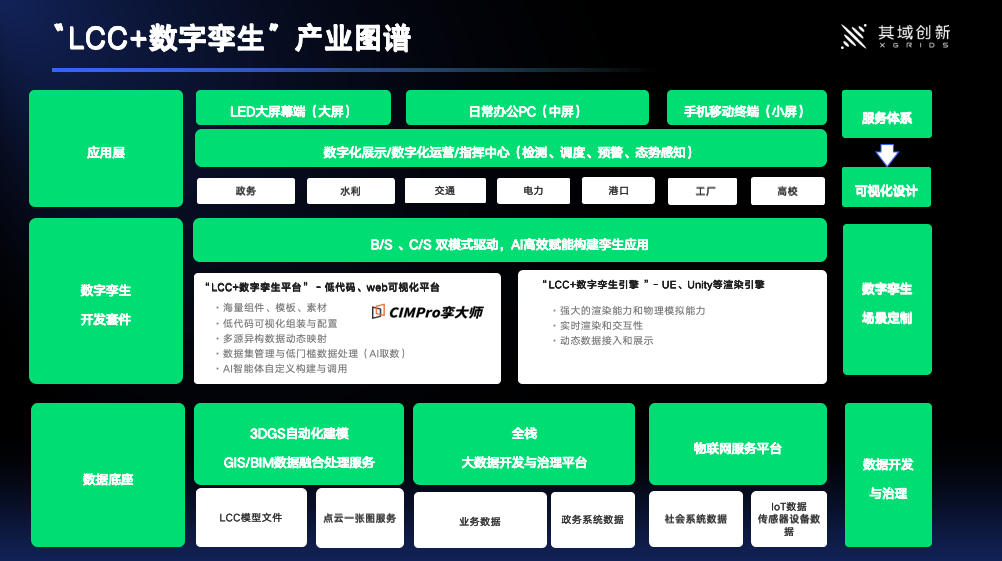Click the 动态数据接入和展示 bullet

click(603, 341)
